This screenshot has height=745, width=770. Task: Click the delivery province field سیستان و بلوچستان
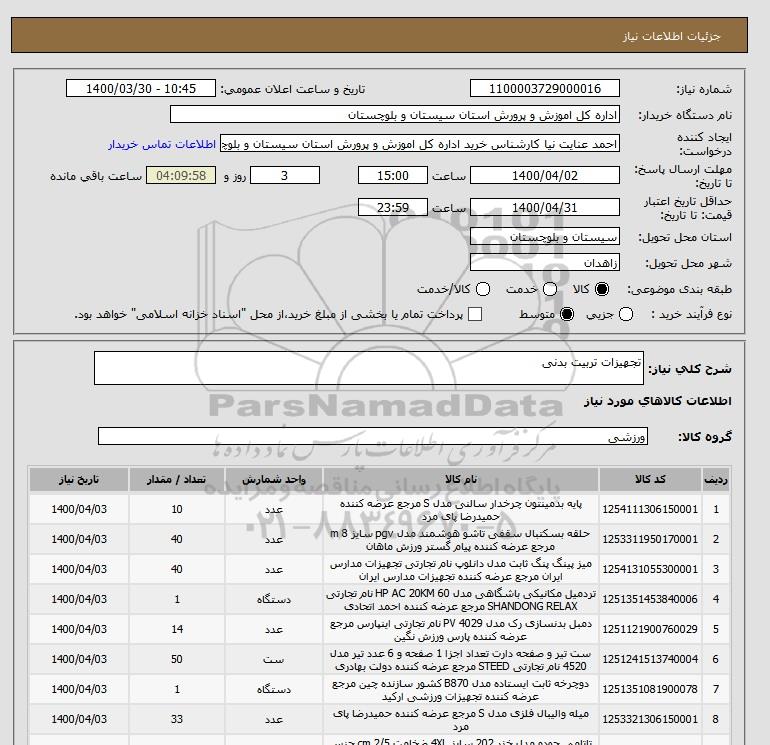tap(545, 237)
